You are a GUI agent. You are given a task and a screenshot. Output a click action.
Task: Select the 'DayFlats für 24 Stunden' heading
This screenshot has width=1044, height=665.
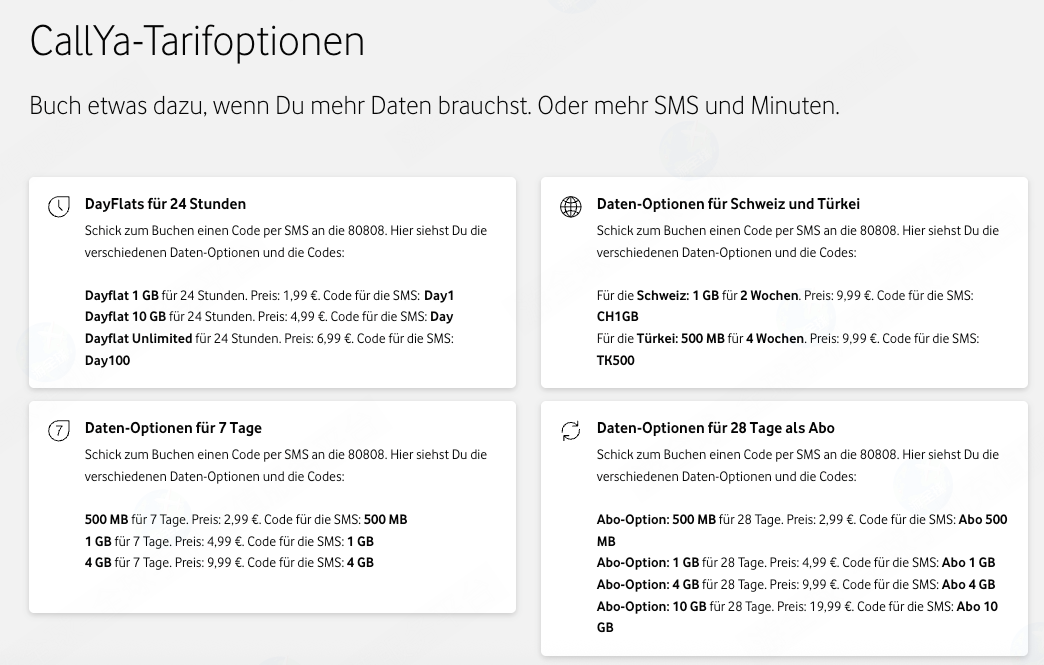pos(165,204)
